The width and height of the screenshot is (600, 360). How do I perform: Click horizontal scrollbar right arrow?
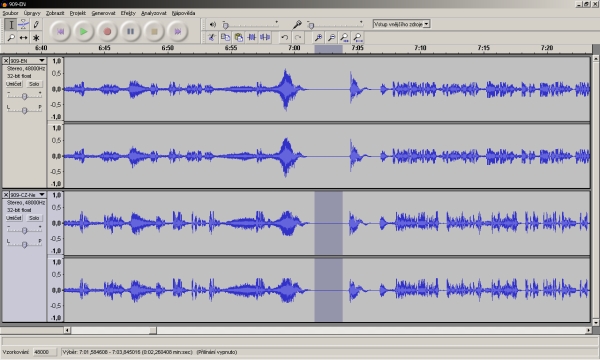click(589, 330)
